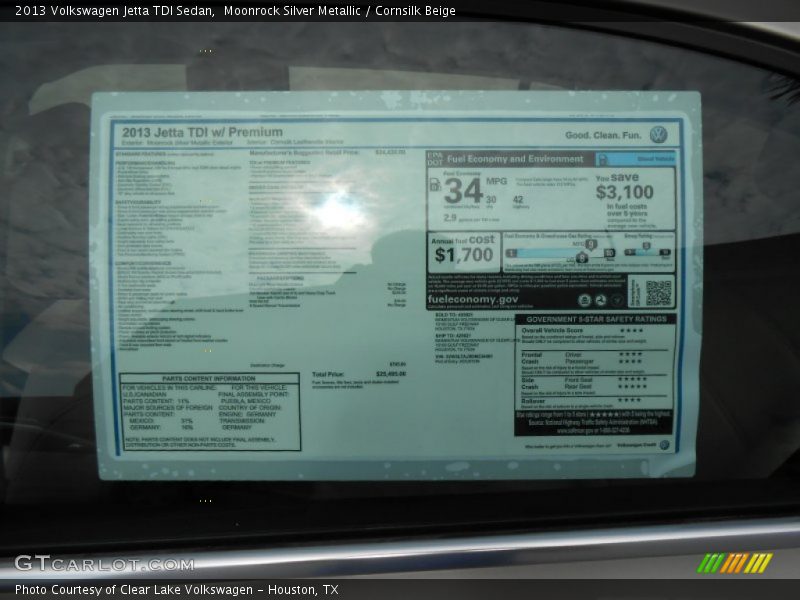Click the small Volkswagen Credit logo
This screenshot has height=600, width=800.
tap(664, 445)
